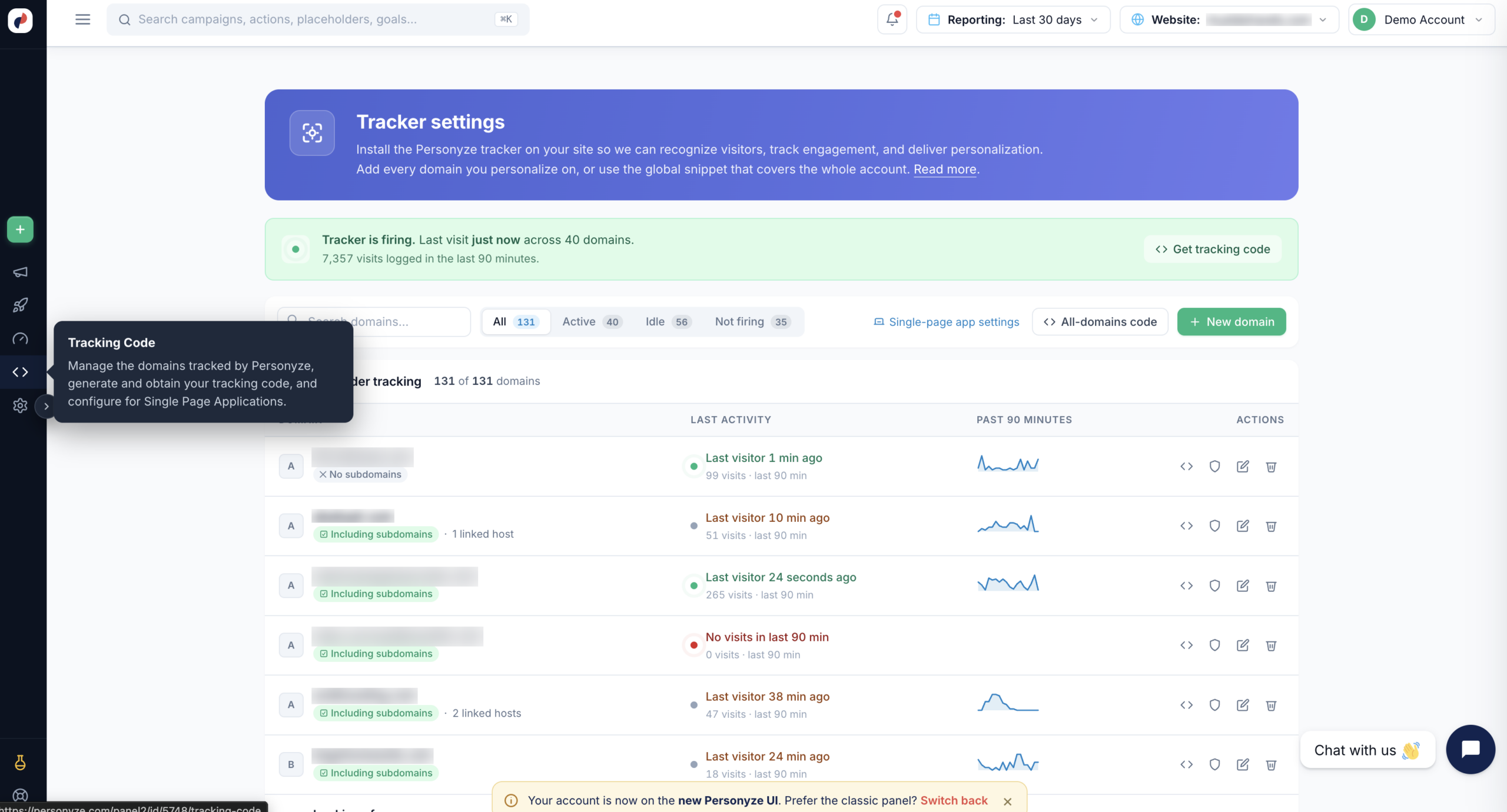Click the sparkline for the 265 visits row
Image resolution: width=1507 pixels, height=812 pixels.
tap(1008, 583)
